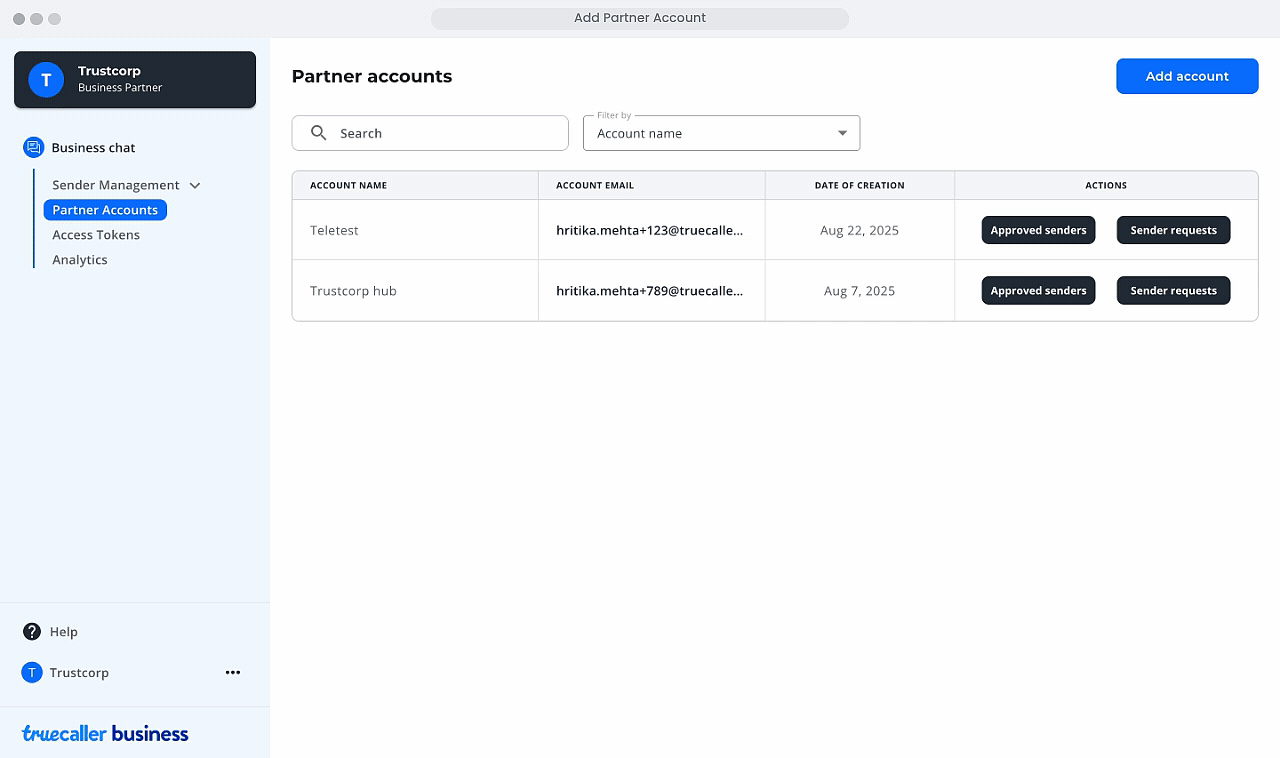The image size is (1280, 758).
Task: View Approved senders for Teletest
Action: tap(1038, 230)
